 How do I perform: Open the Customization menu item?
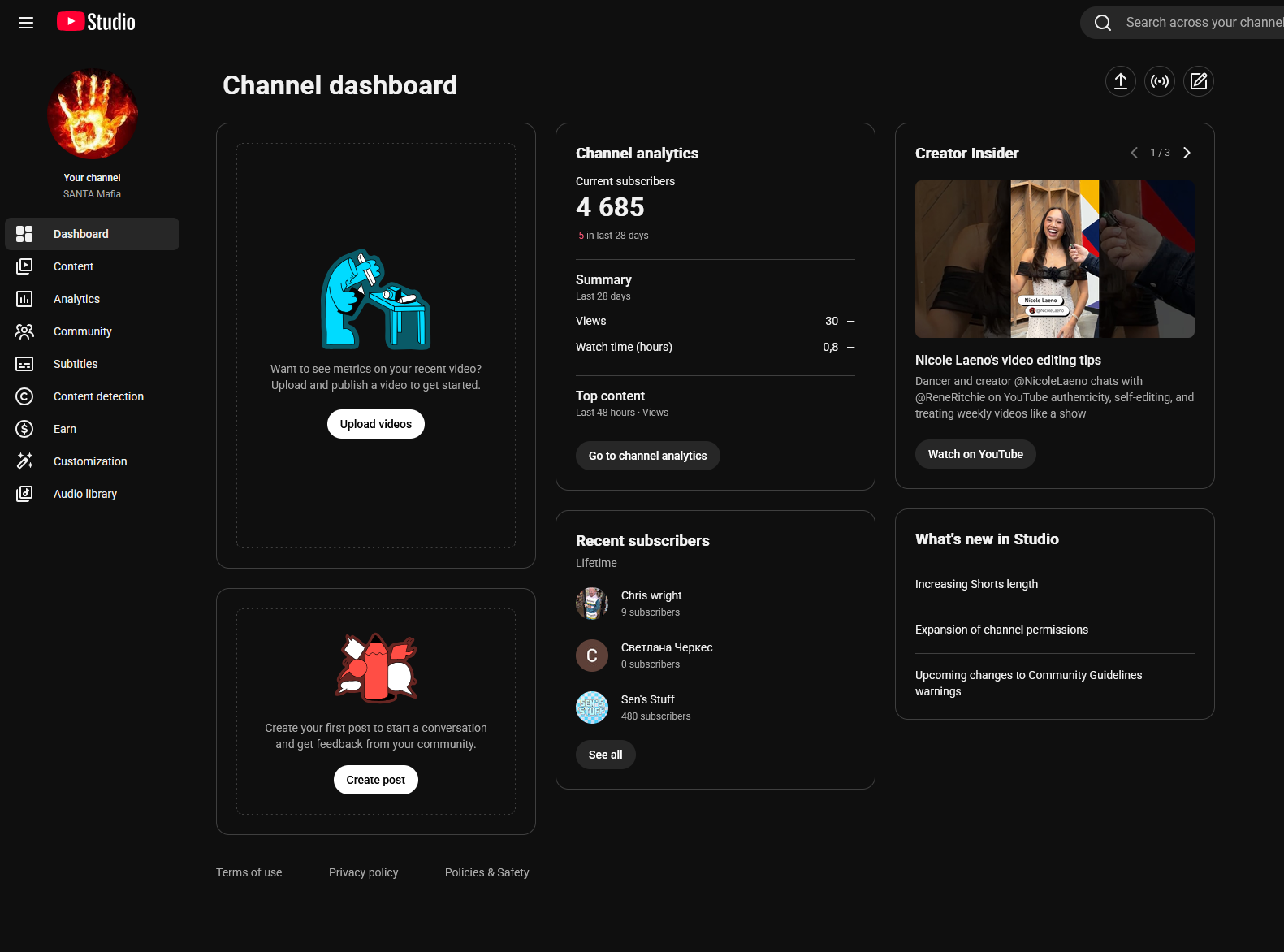click(x=92, y=461)
